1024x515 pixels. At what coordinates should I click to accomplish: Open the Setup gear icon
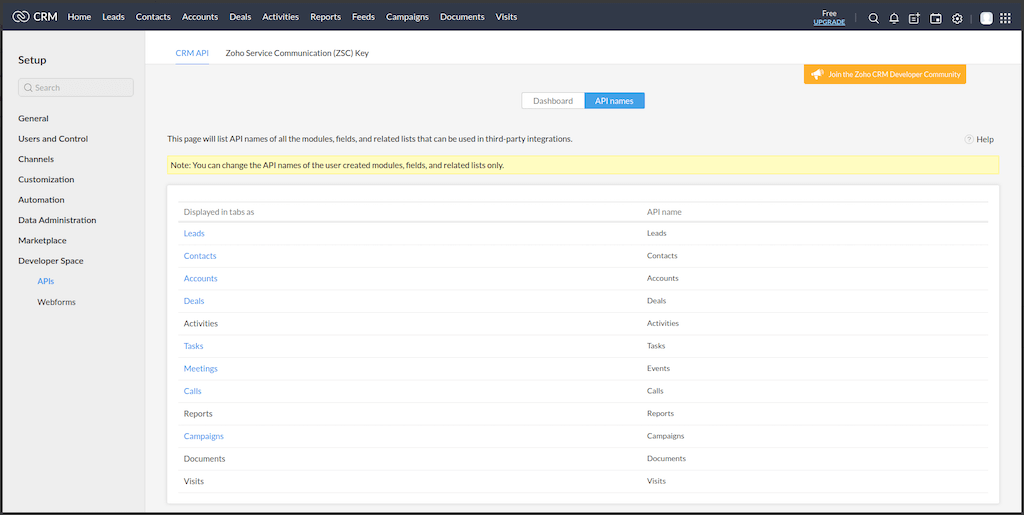[957, 18]
